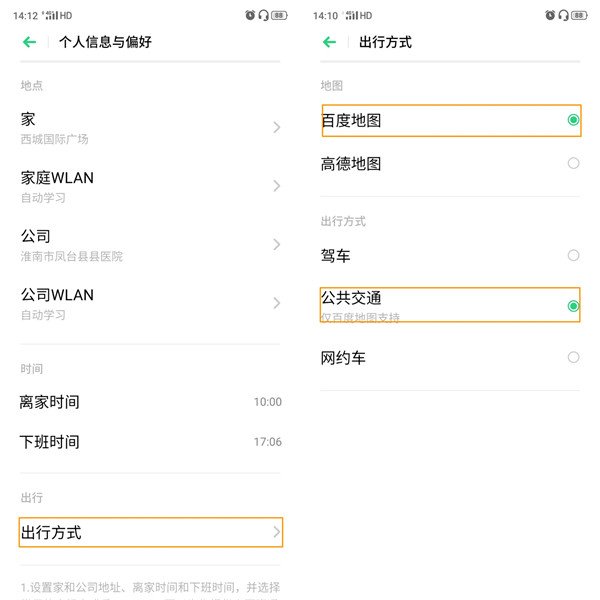This screenshot has height=600, width=600.
Task: Open the 出行方式 menu entry
Action: tap(150, 533)
